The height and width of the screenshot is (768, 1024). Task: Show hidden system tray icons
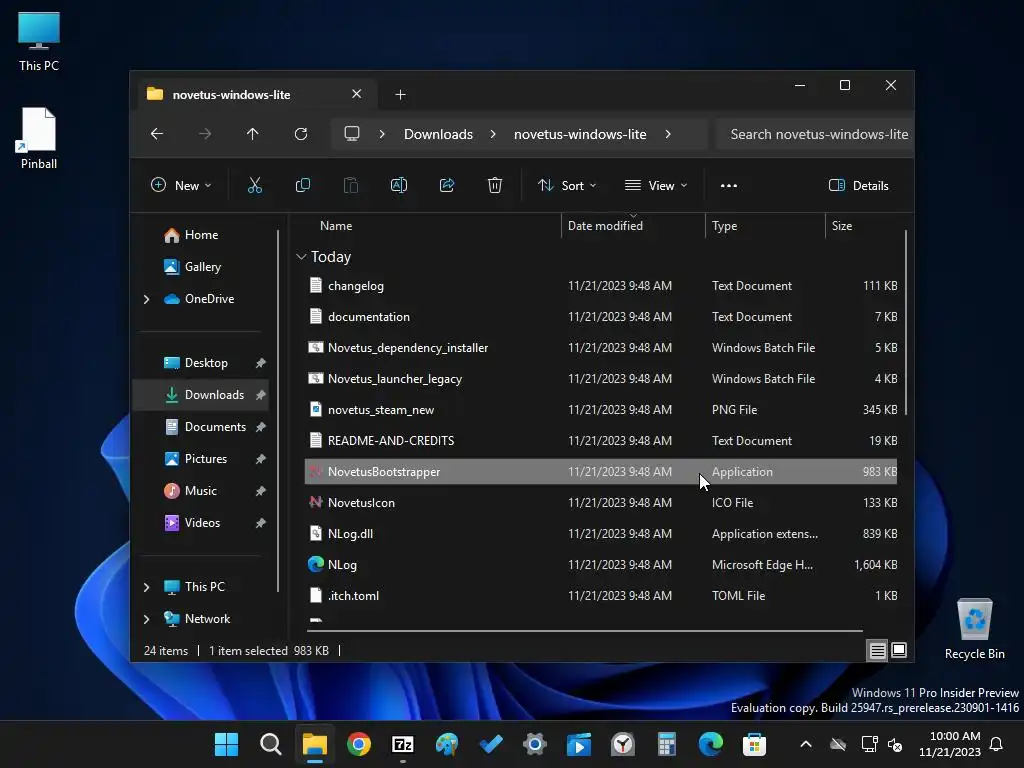tap(806, 744)
